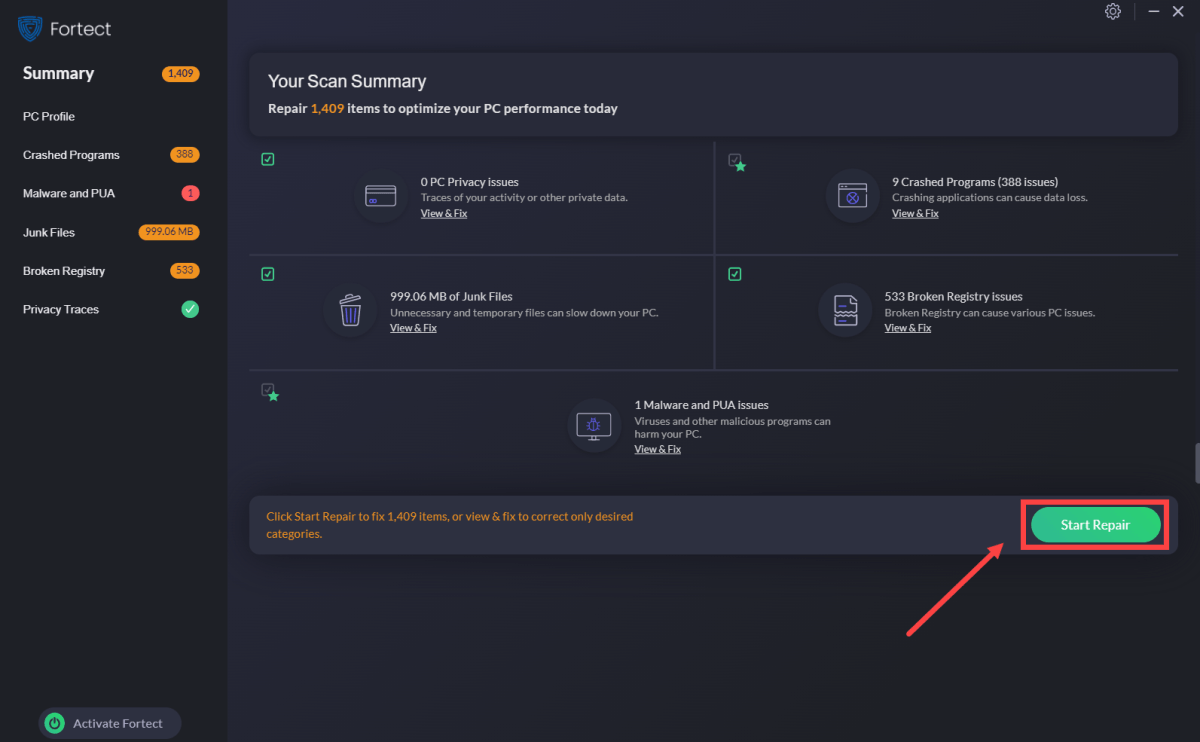Open the settings gear icon

coord(1112,11)
